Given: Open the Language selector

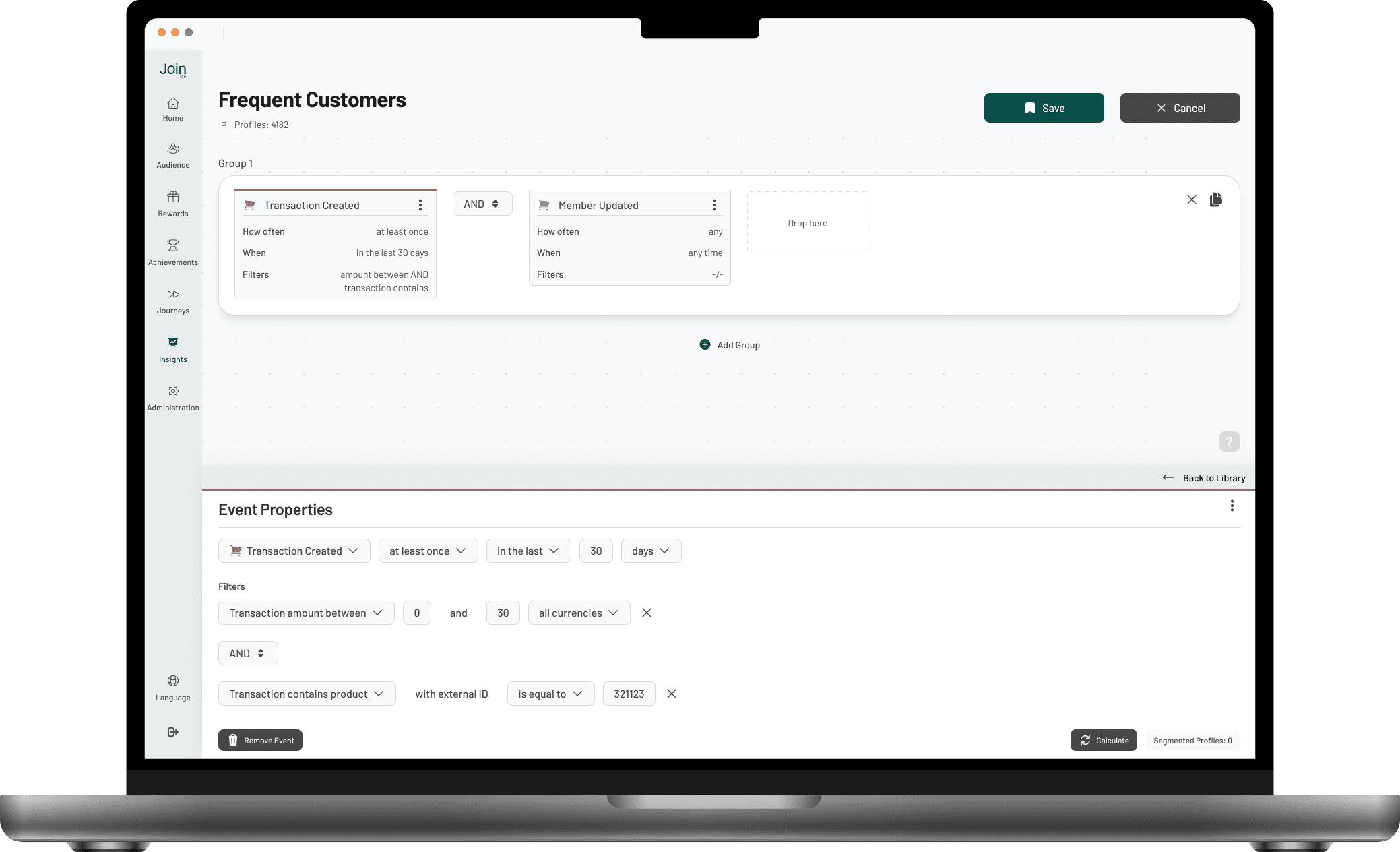Looking at the screenshot, I should [173, 688].
